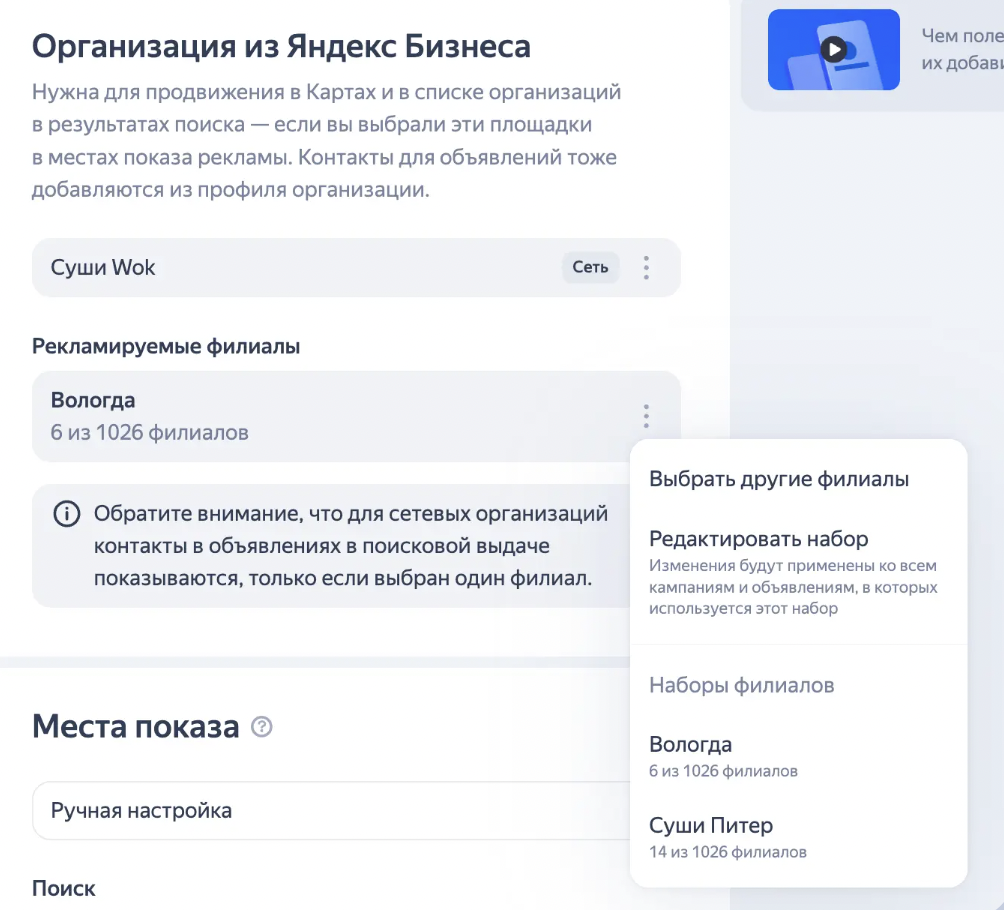This screenshot has height=910, width=1004.
Task: Click the video caption starting with Чем поле
Action: [962, 49]
